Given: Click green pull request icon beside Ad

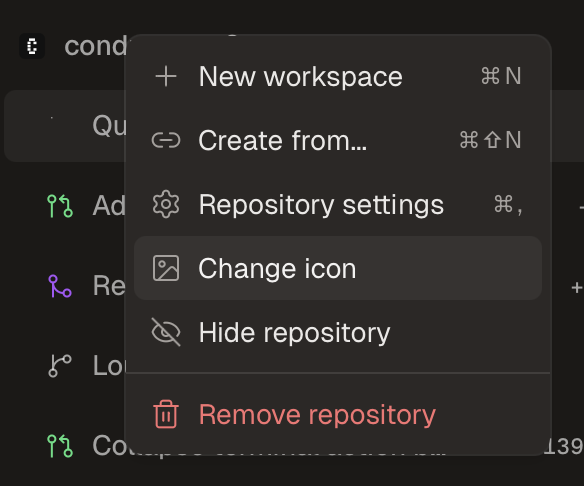Looking at the screenshot, I should pyautogui.click(x=60, y=206).
